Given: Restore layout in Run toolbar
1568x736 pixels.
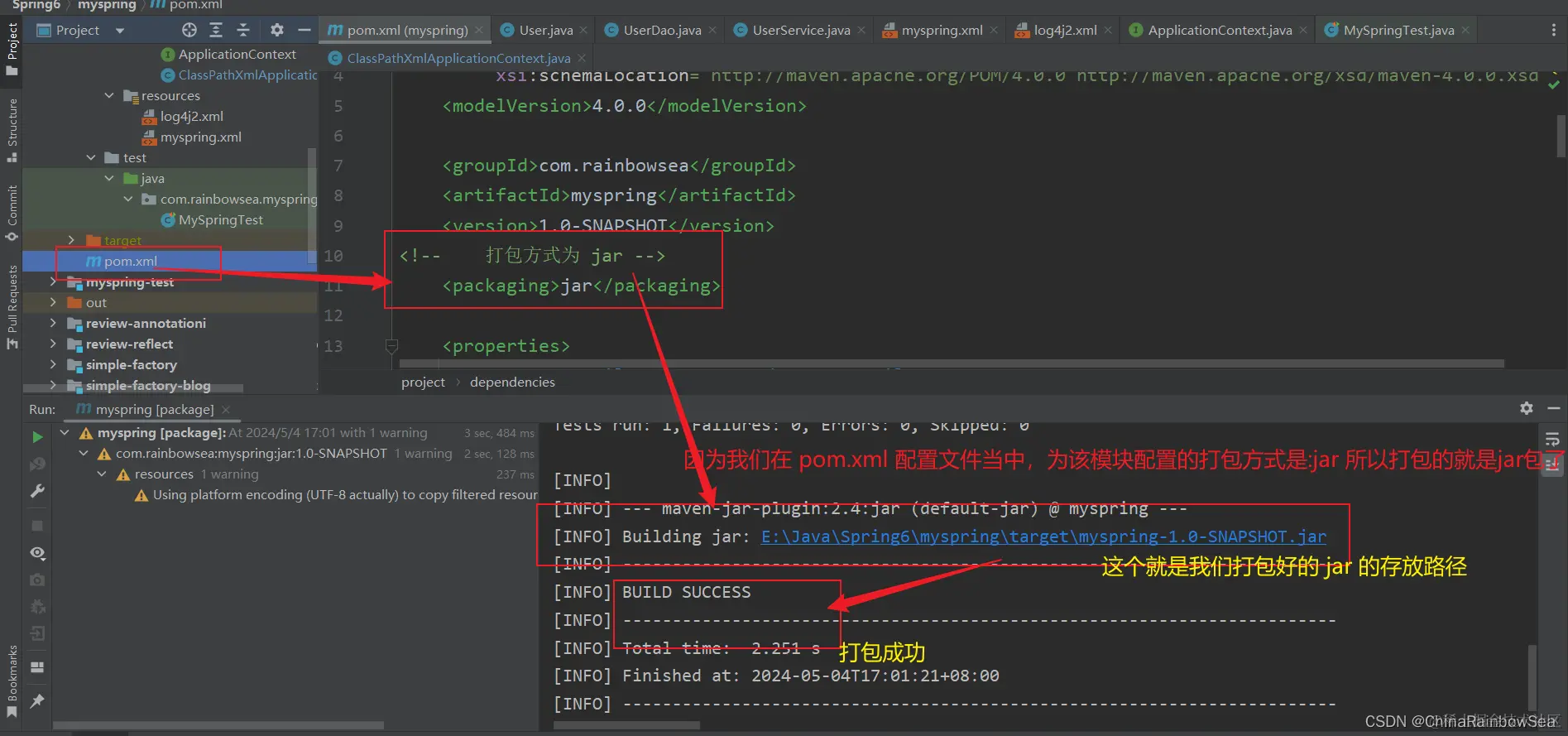Looking at the screenshot, I should point(37,667).
